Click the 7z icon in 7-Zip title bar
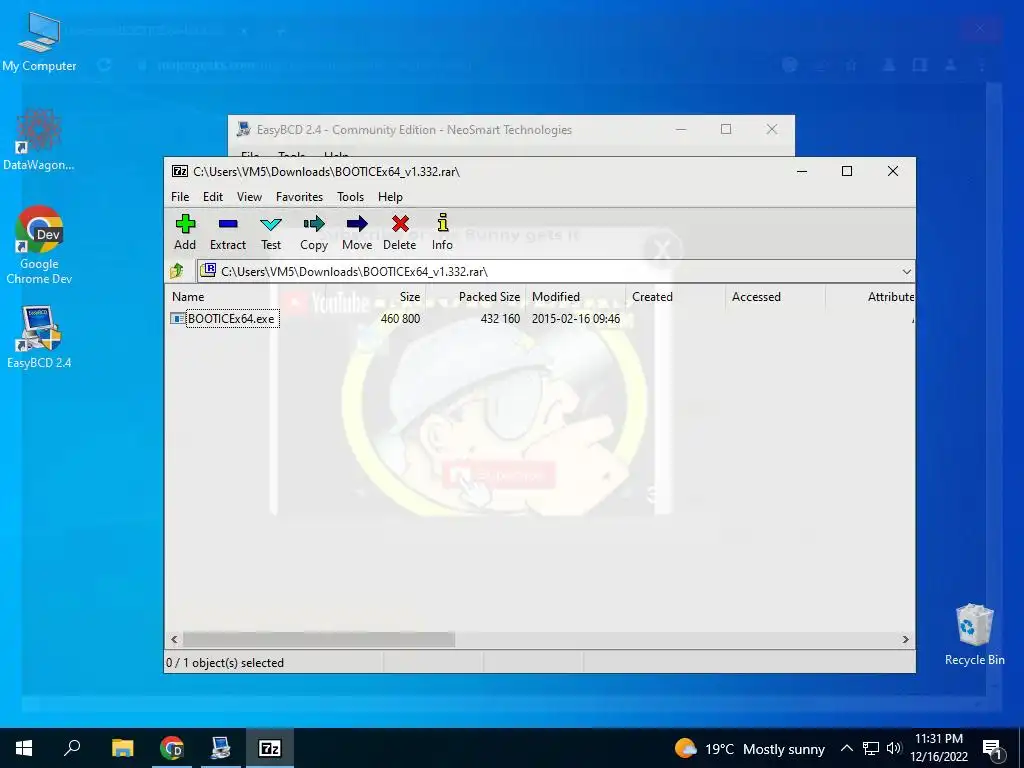 (x=180, y=171)
